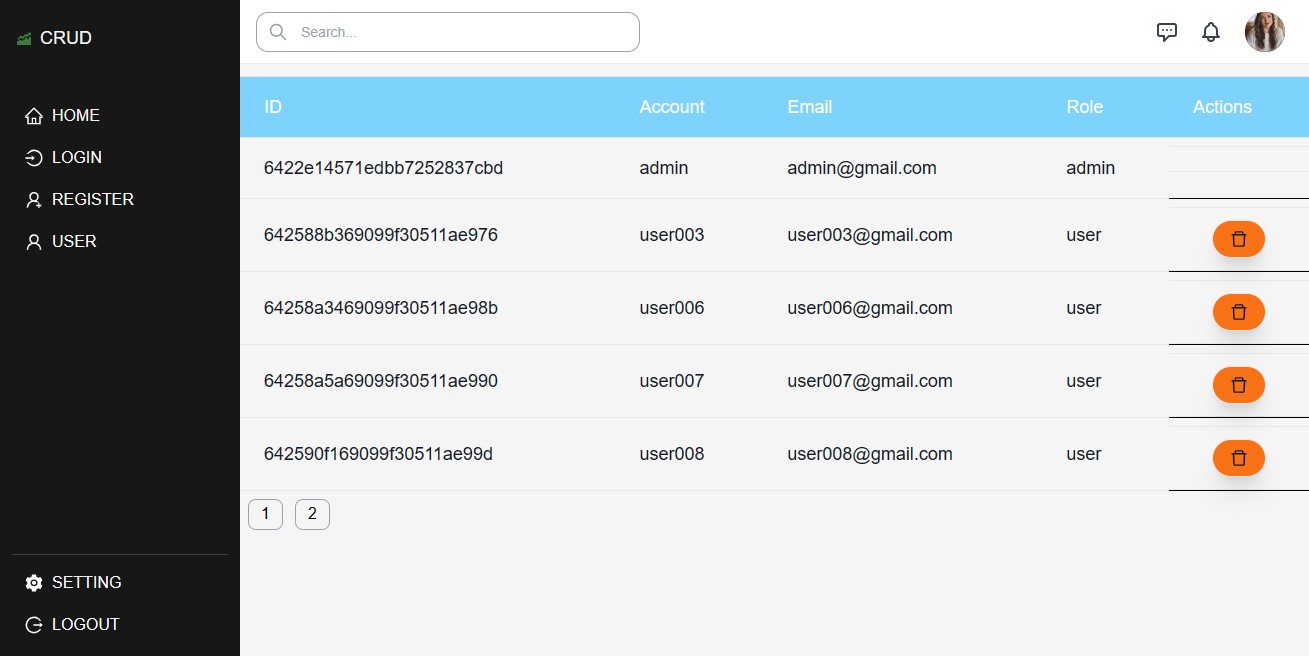Image resolution: width=1309 pixels, height=656 pixels.
Task: Click the Account column header
Action: 672,107
